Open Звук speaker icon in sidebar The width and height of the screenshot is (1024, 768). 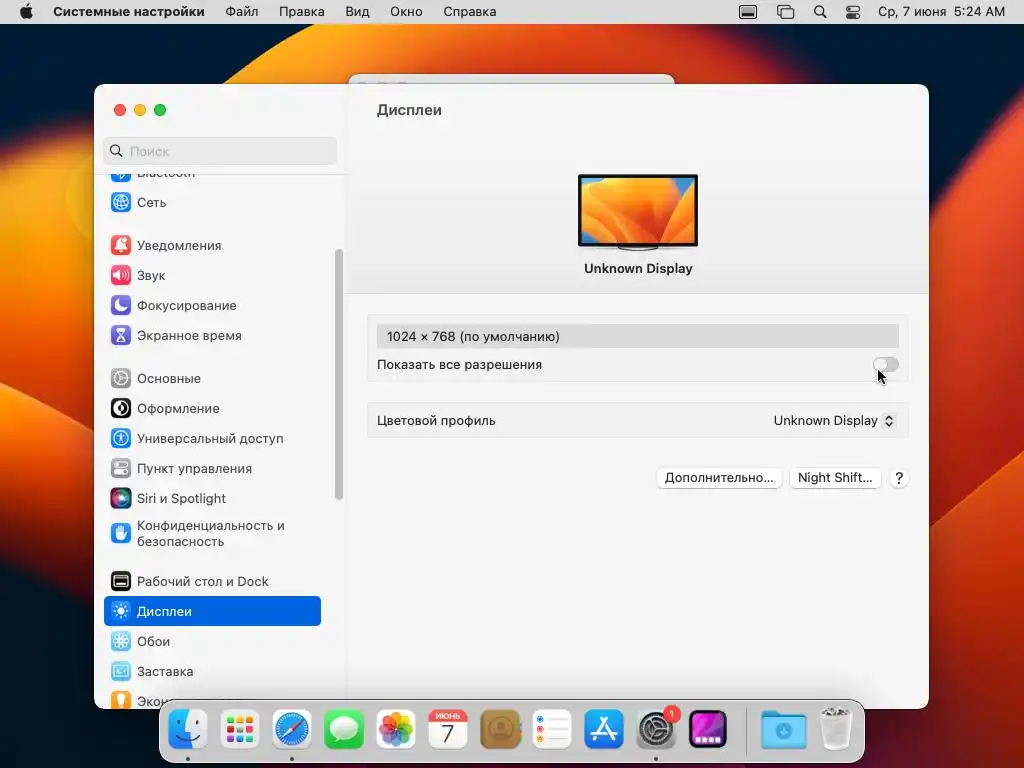click(x=121, y=276)
